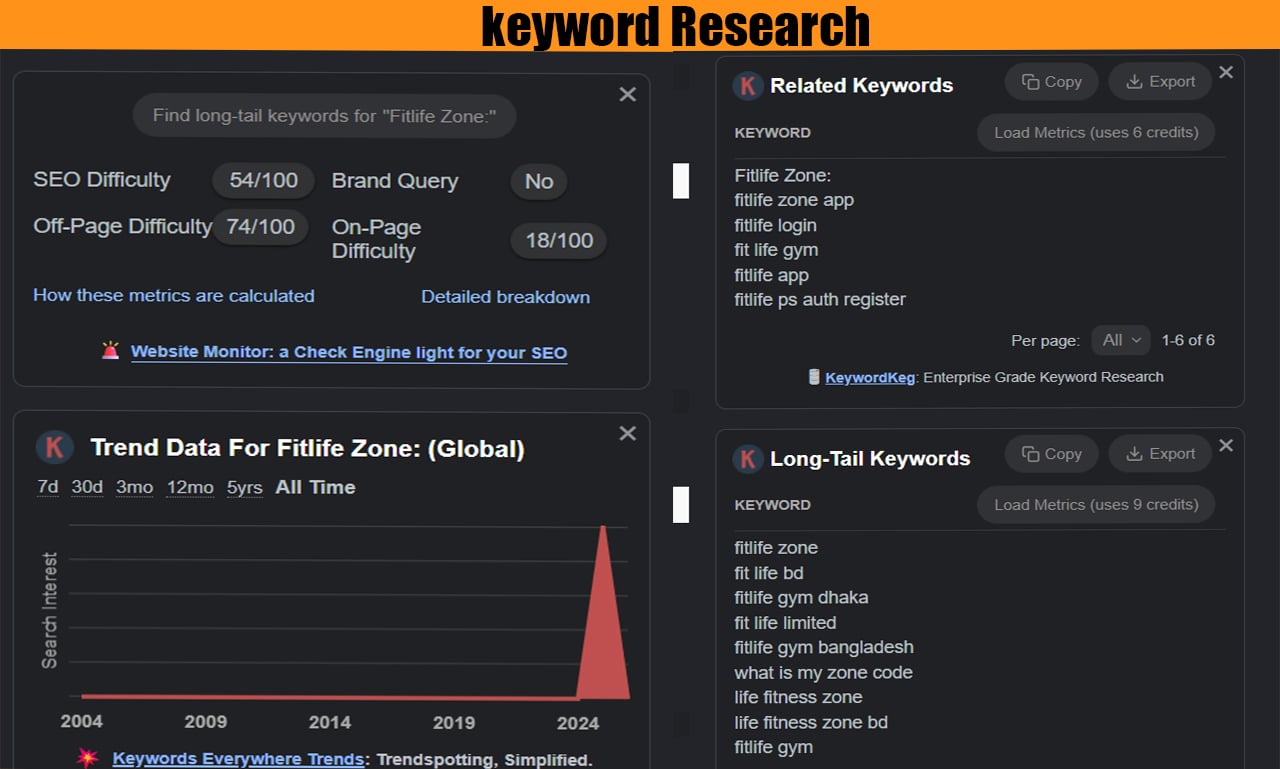Select long-tail keyword 'what is my zone code'
1280x769 pixels.
tap(823, 673)
